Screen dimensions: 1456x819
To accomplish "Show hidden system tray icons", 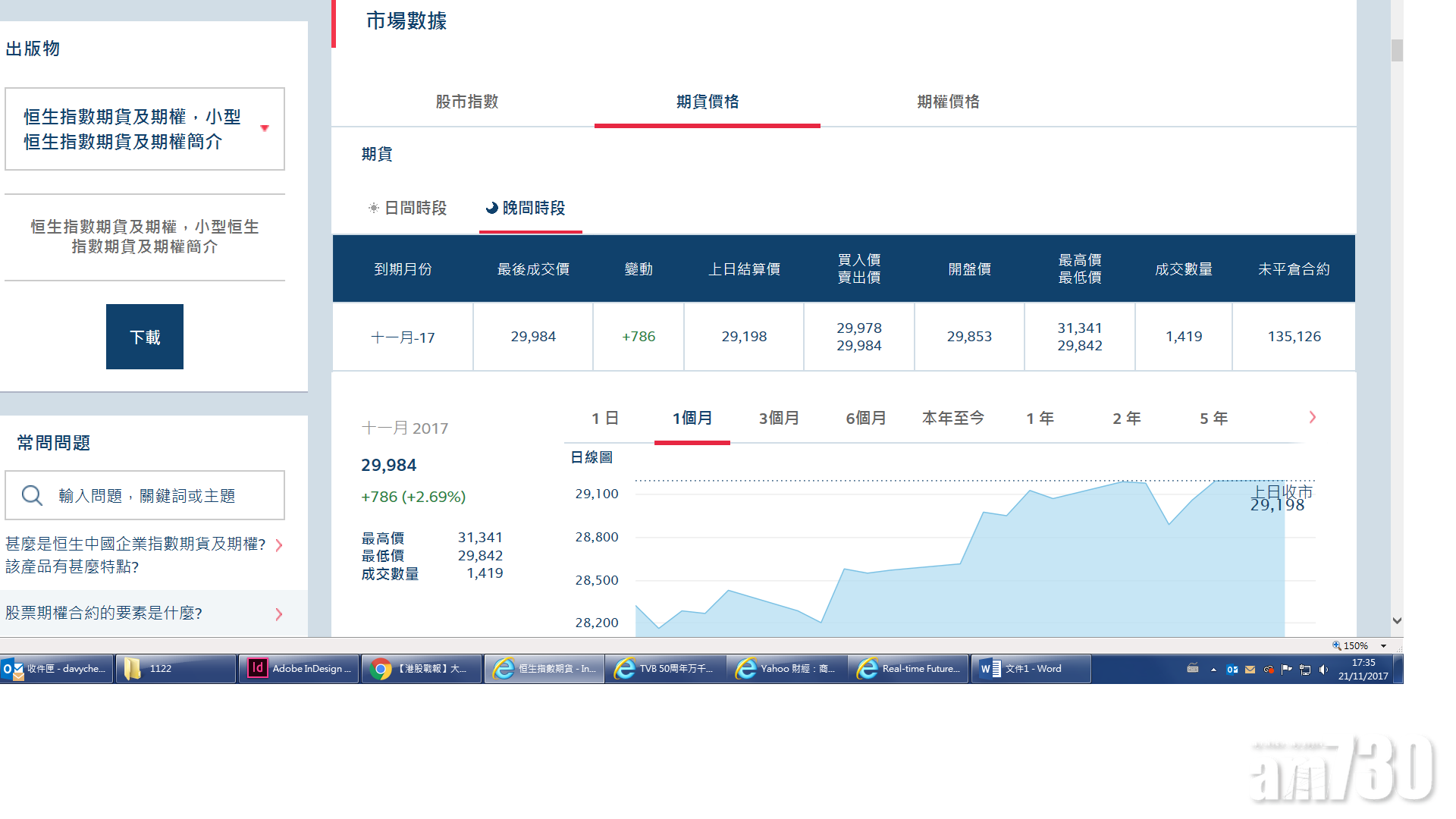I will coord(1213,670).
